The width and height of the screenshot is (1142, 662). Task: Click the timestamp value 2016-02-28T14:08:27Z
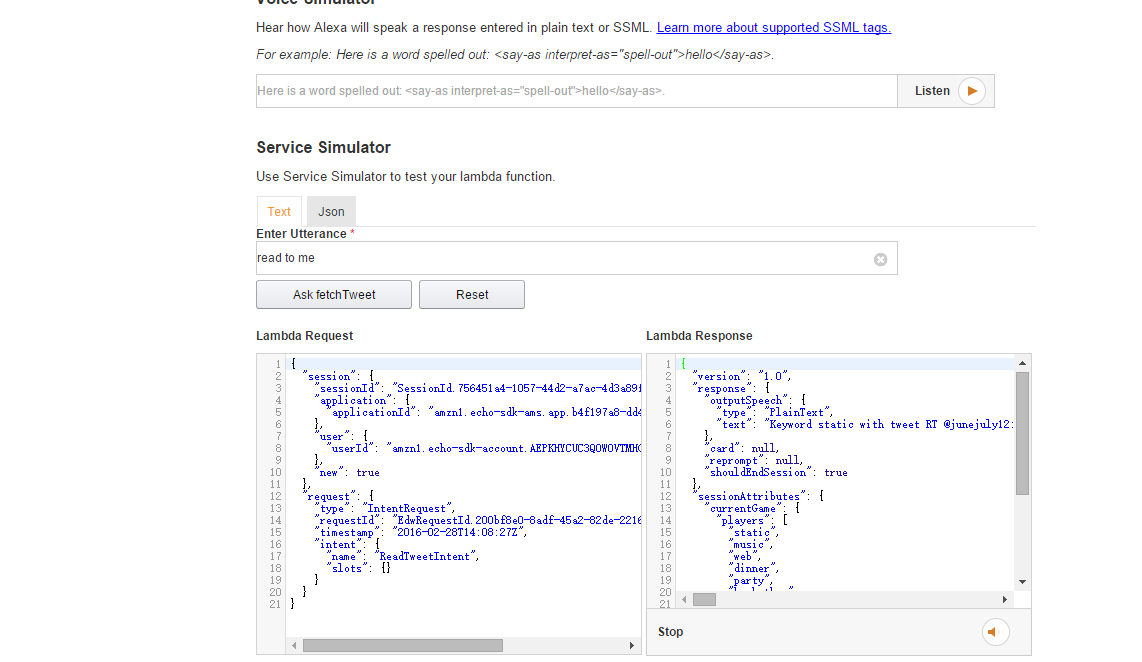tap(457, 532)
